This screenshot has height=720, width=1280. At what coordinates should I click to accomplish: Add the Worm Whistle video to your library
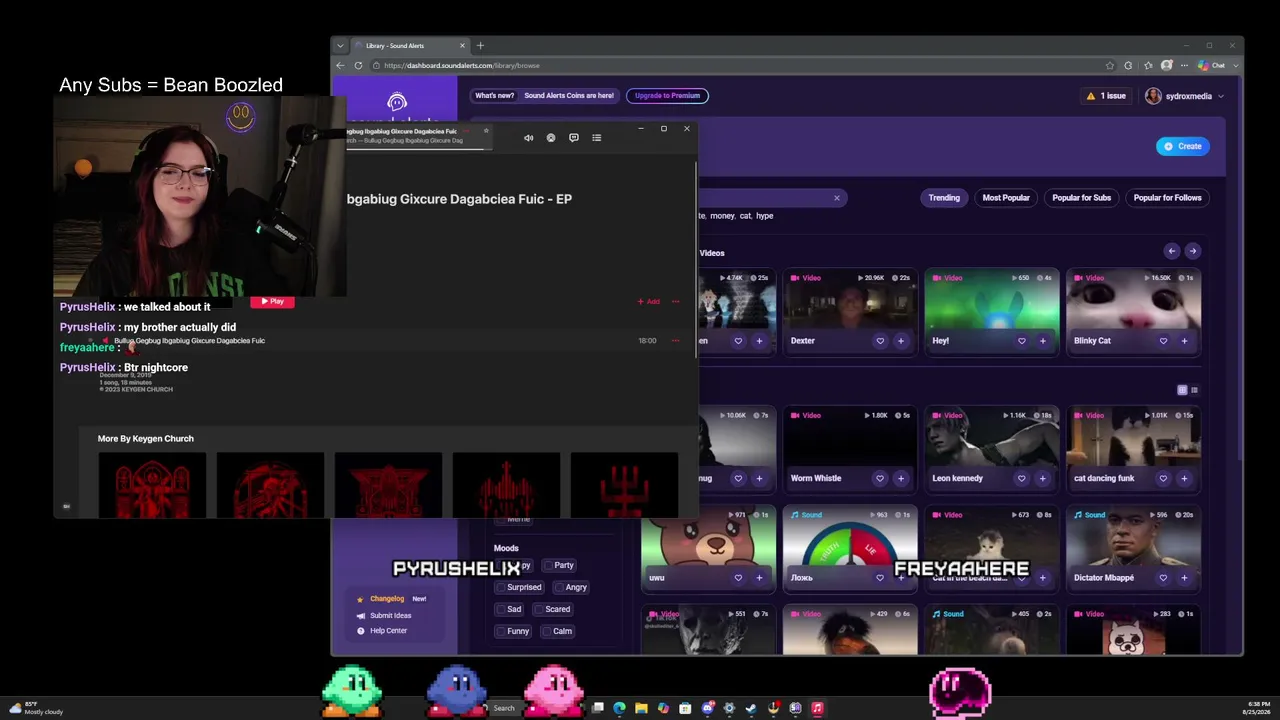coord(901,478)
